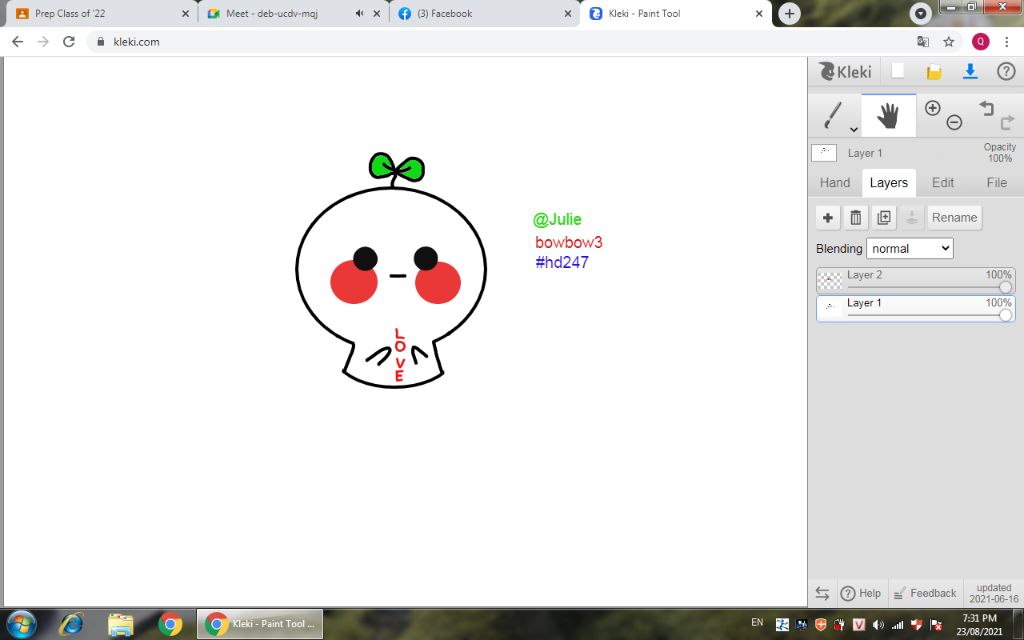
Task: Delete the current layer with the trash icon
Action: click(x=856, y=217)
